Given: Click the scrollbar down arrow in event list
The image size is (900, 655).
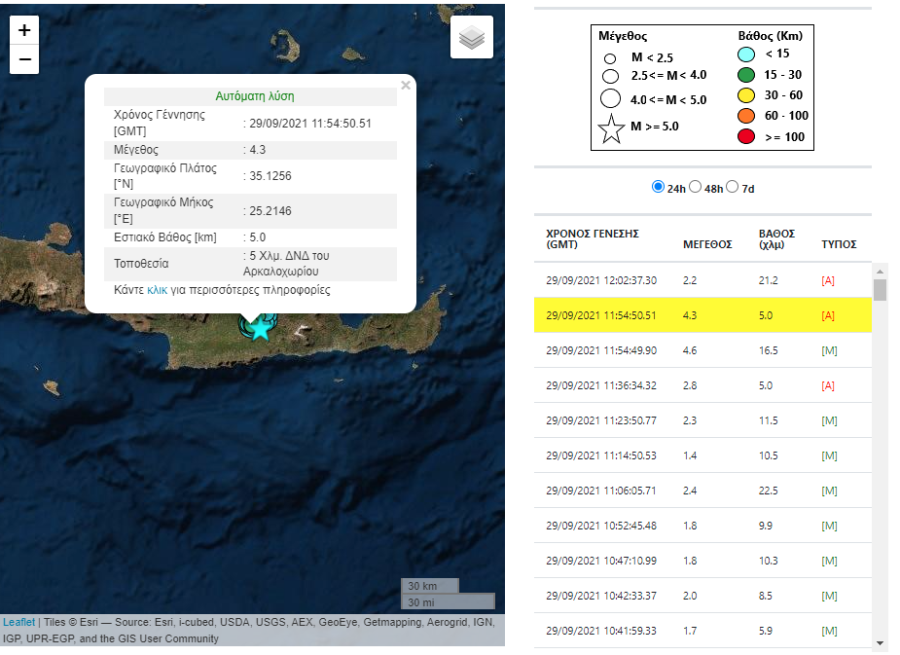Looking at the screenshot, I should 880,644.
